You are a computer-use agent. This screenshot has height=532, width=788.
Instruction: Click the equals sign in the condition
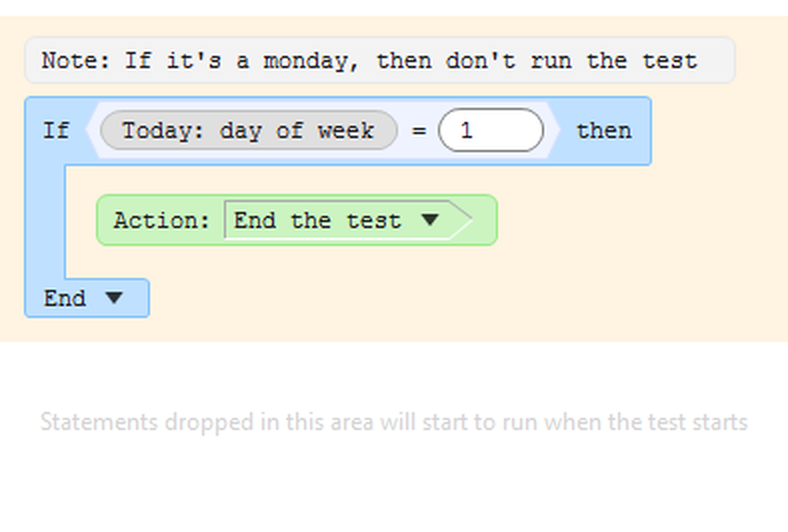click(x=419, y=131)
